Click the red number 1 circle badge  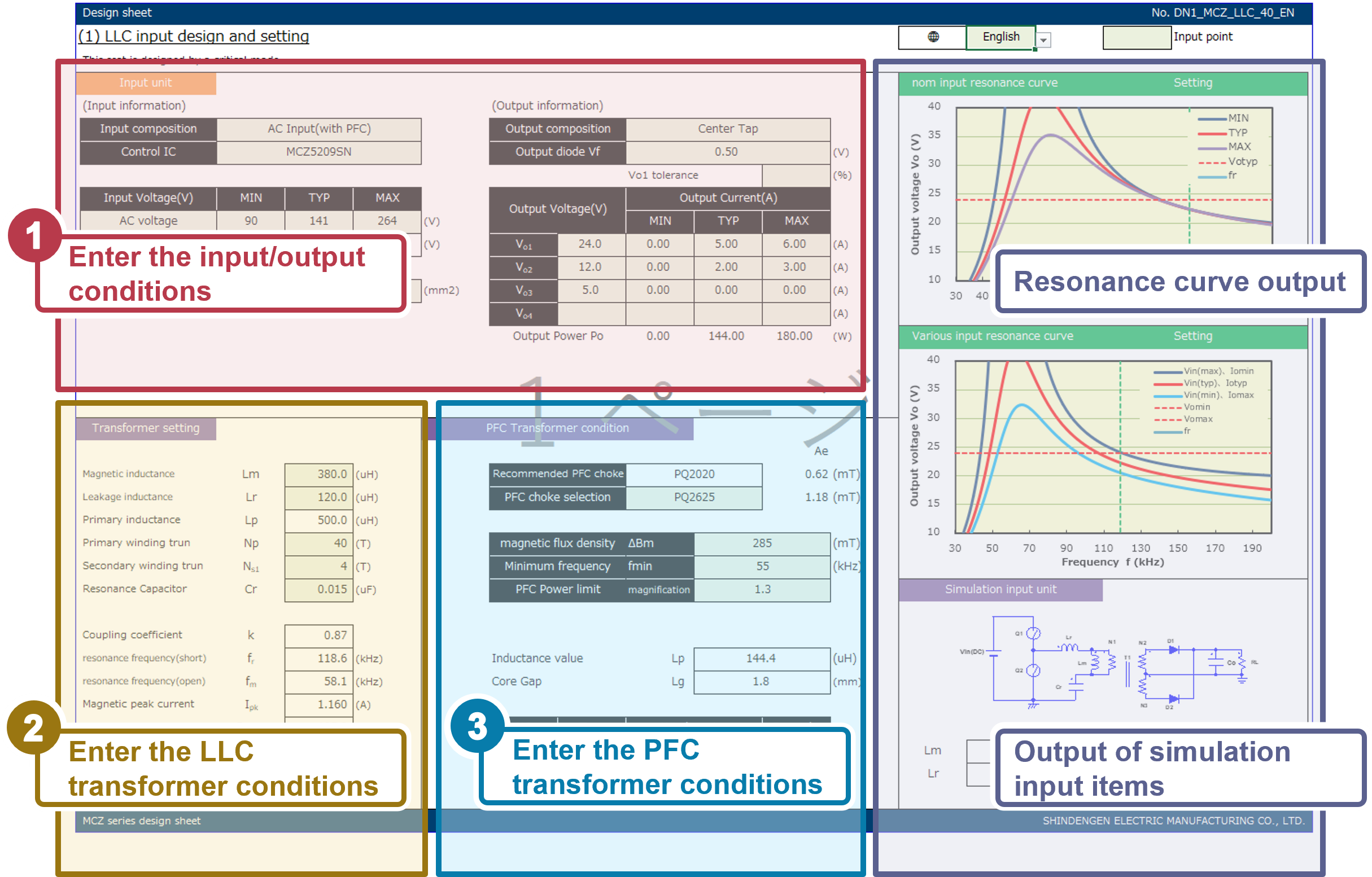34,235
